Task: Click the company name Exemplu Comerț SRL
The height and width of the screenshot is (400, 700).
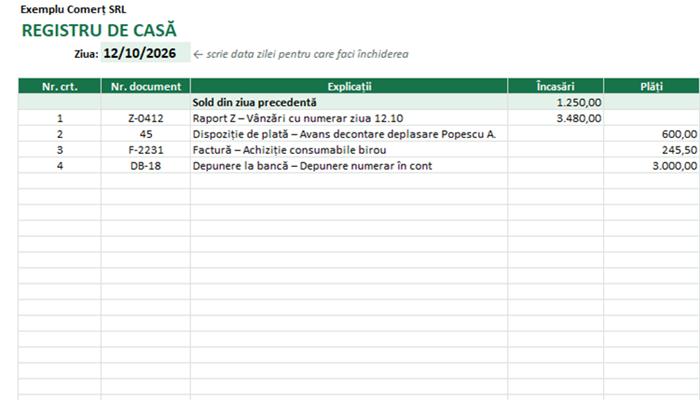Action: (73, 9)
